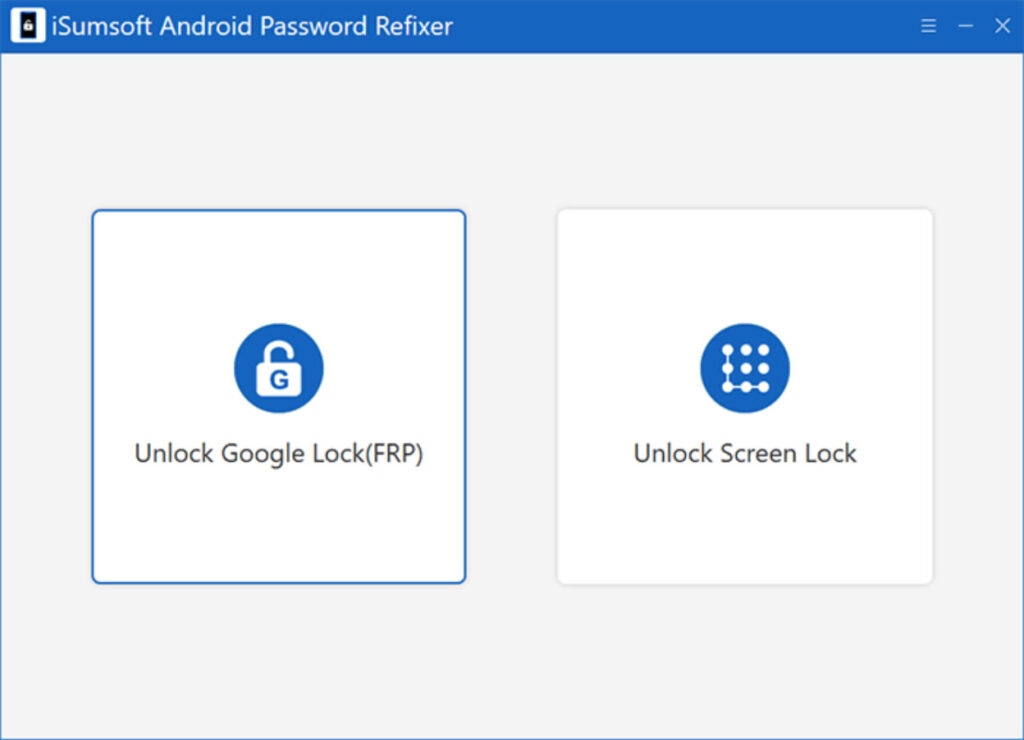Screen dimensions: 1024x740
Task: Click the iSumsoft app logo in title bar
Action: point(29,26)
